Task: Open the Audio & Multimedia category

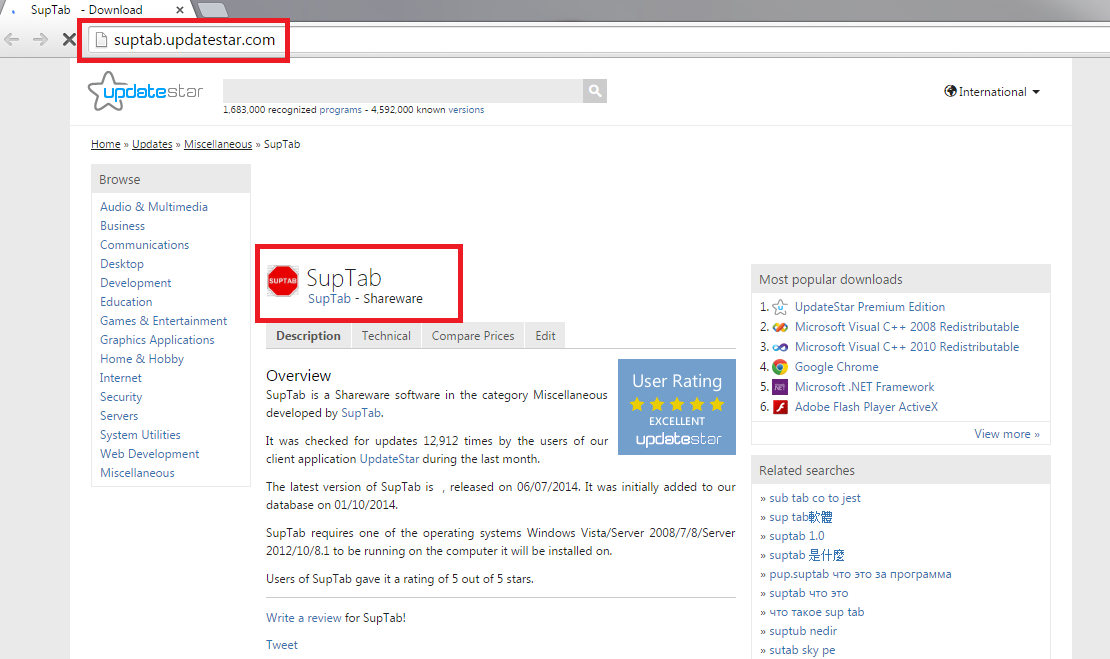Action: point(154,207)
